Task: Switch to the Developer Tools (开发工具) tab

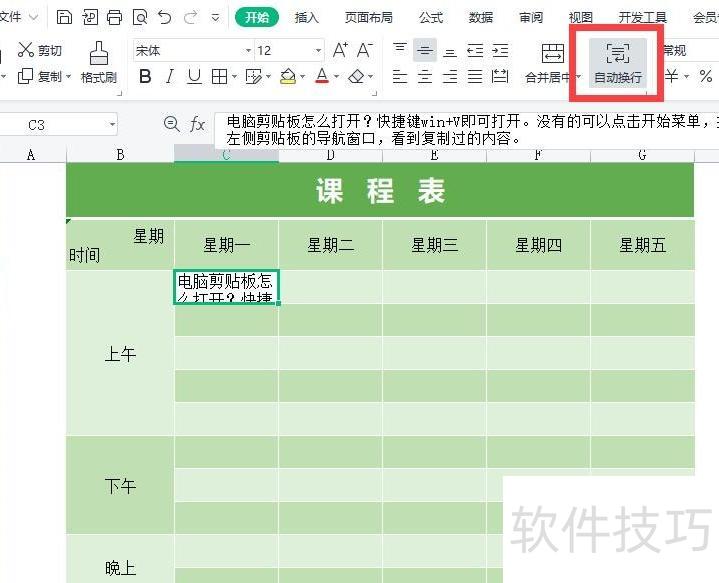Action: coord(642,17)
